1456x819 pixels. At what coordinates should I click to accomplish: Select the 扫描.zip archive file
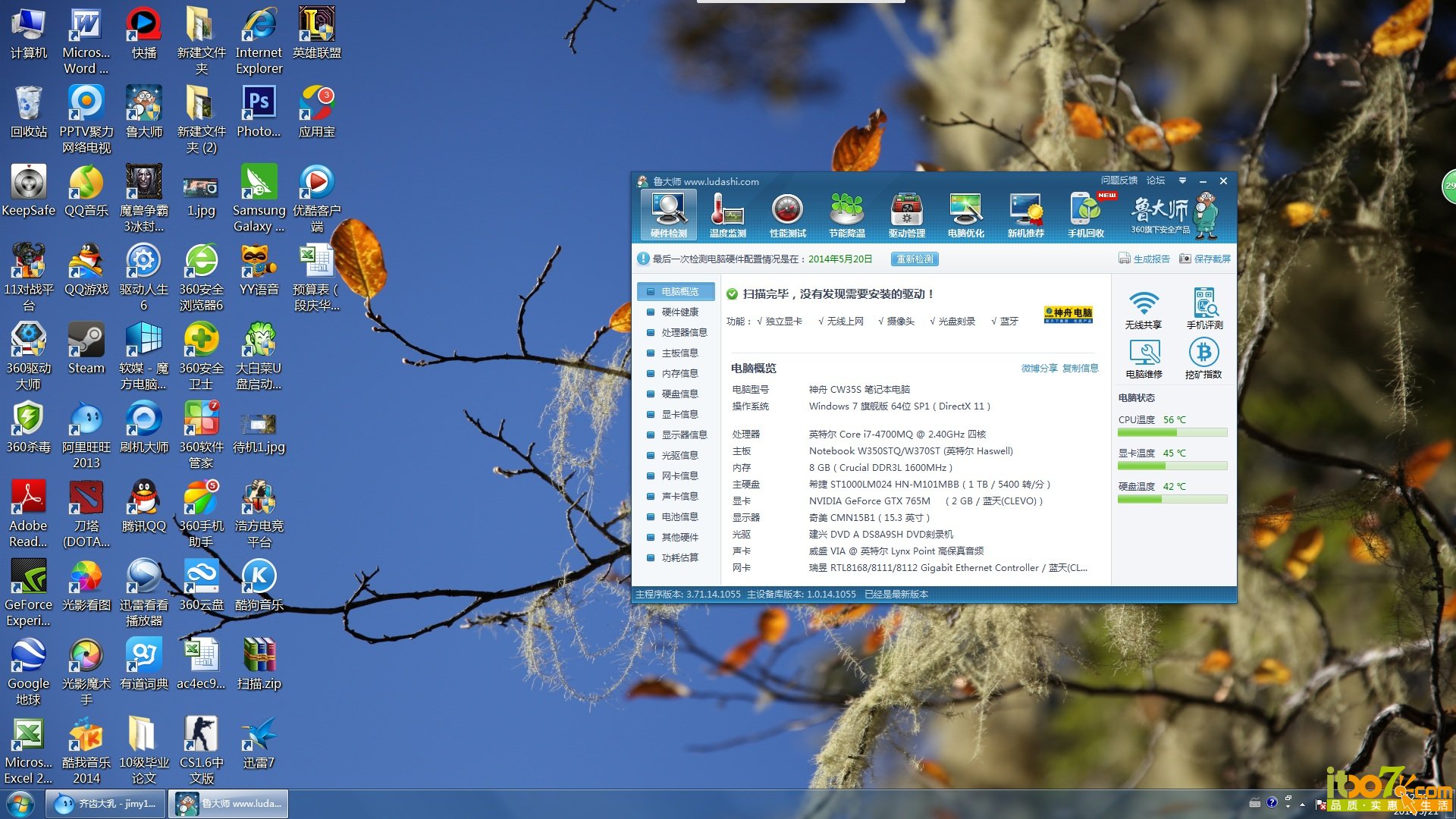pos(259,664)
